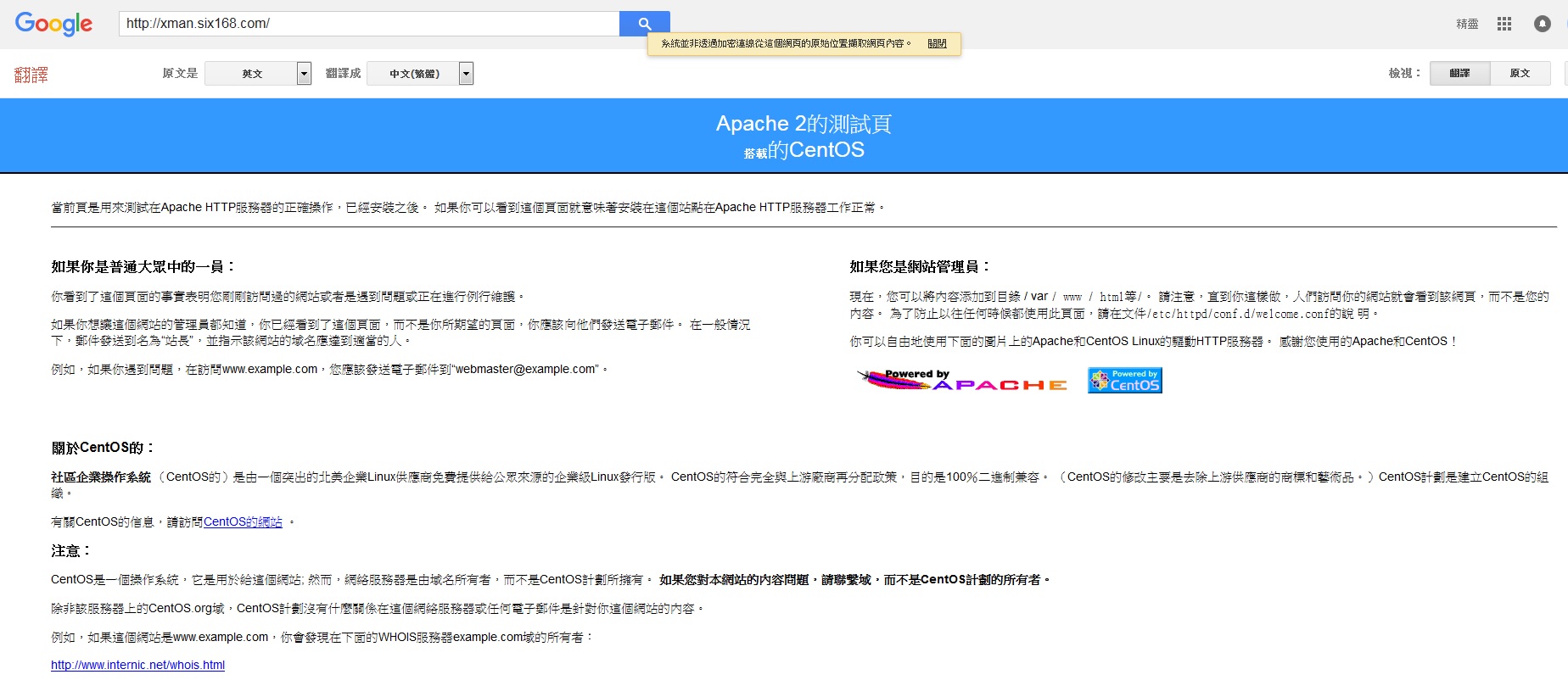Open the Google apps grid
The height and width of the screenshot is (697, 1568).
click(1504, 24)
